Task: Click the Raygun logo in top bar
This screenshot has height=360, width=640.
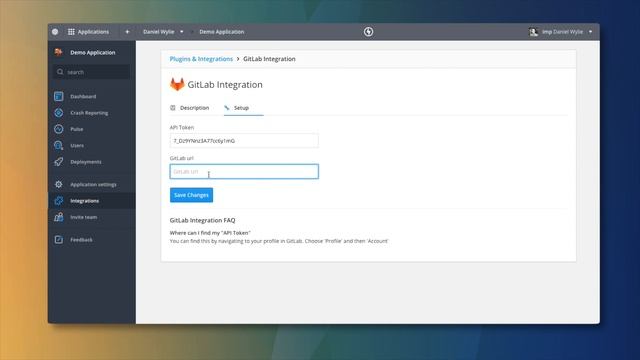Action: point(55,32)
